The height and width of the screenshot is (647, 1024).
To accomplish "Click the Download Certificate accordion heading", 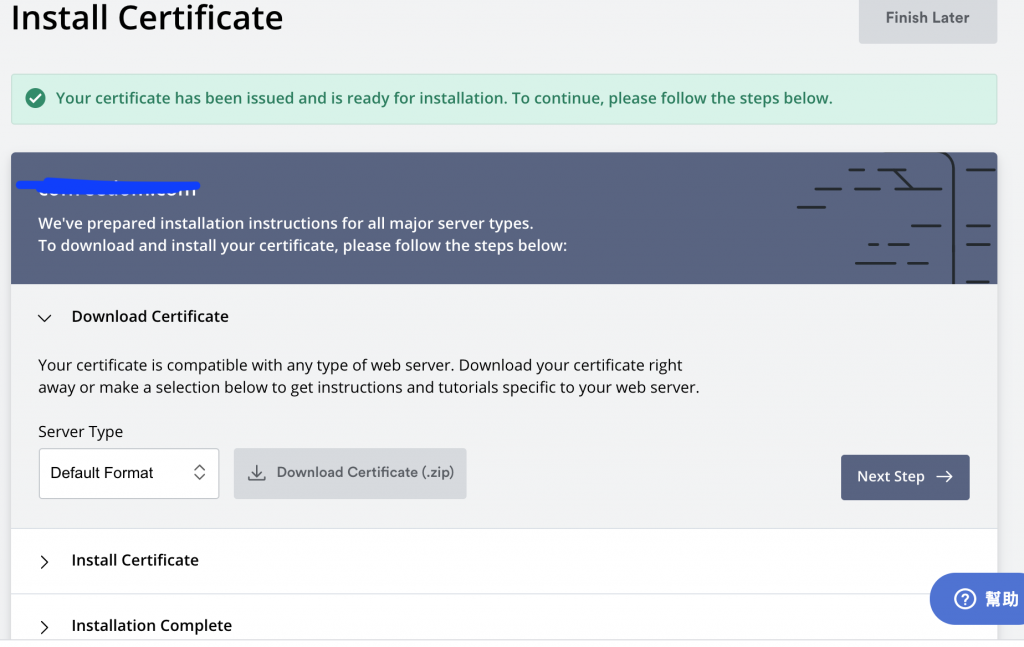I will (x=150, y=316).
